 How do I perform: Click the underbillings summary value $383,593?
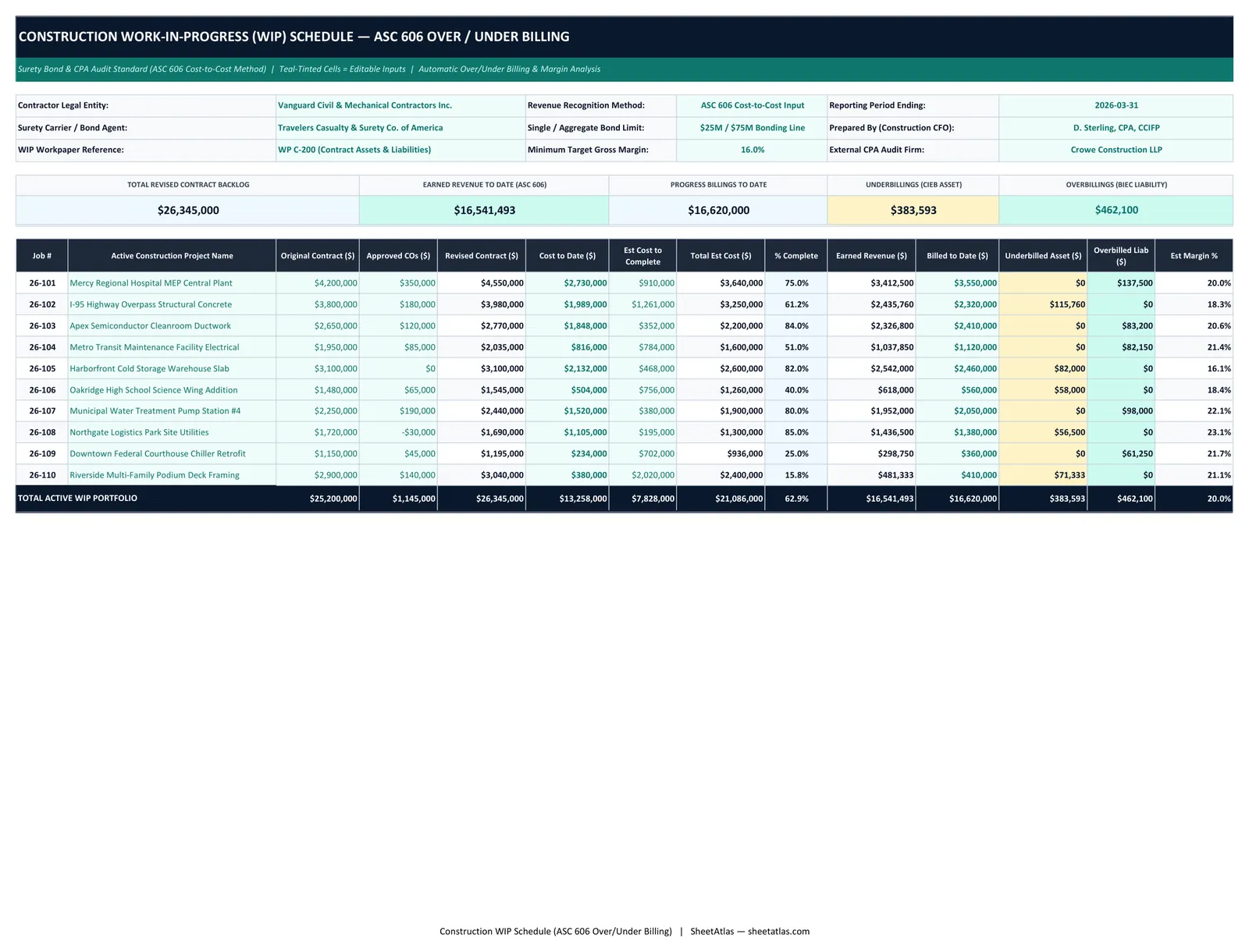pyautogui.click(x=913, y=211)
